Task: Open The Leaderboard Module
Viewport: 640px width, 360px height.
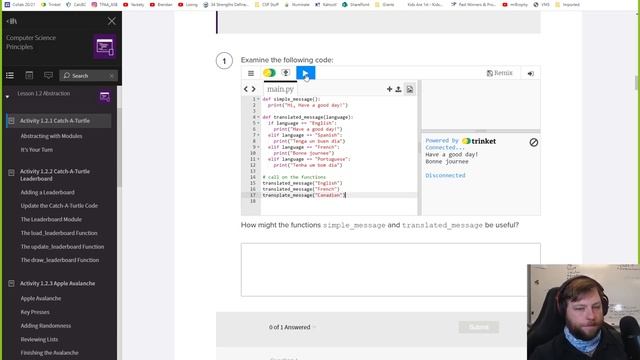Action: point(51,220)
